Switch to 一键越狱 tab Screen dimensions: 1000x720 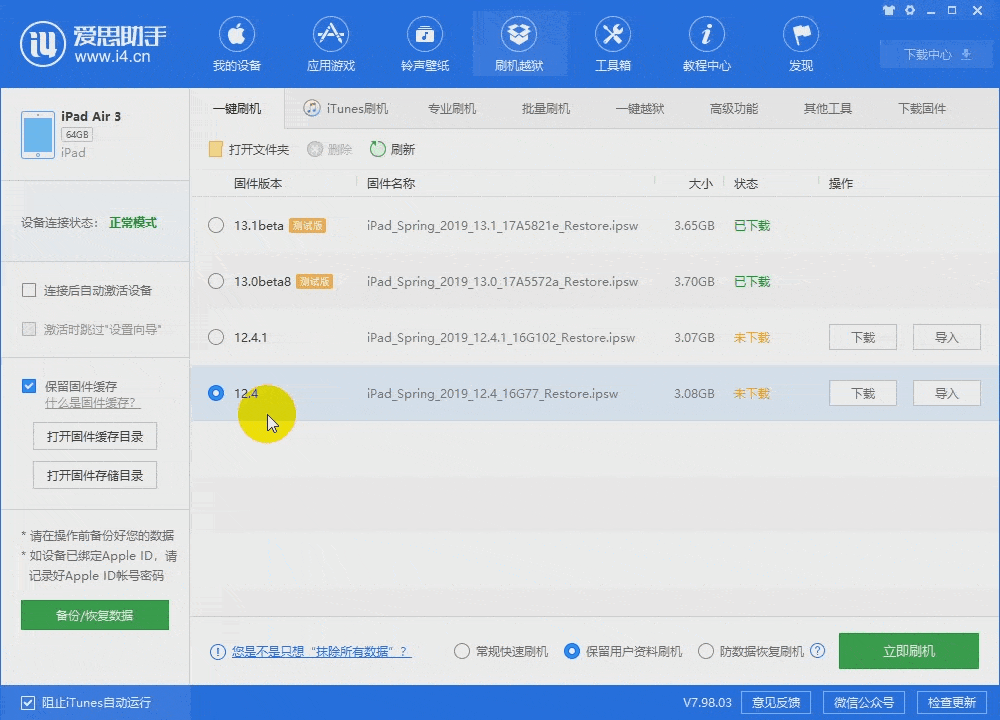pos(640,109)
